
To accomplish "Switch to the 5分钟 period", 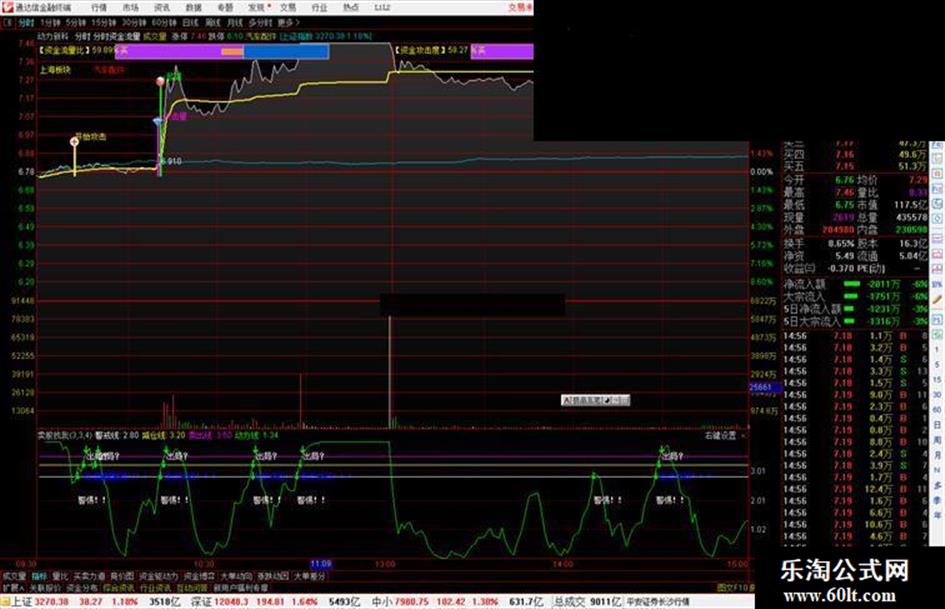I will (77, 23).
